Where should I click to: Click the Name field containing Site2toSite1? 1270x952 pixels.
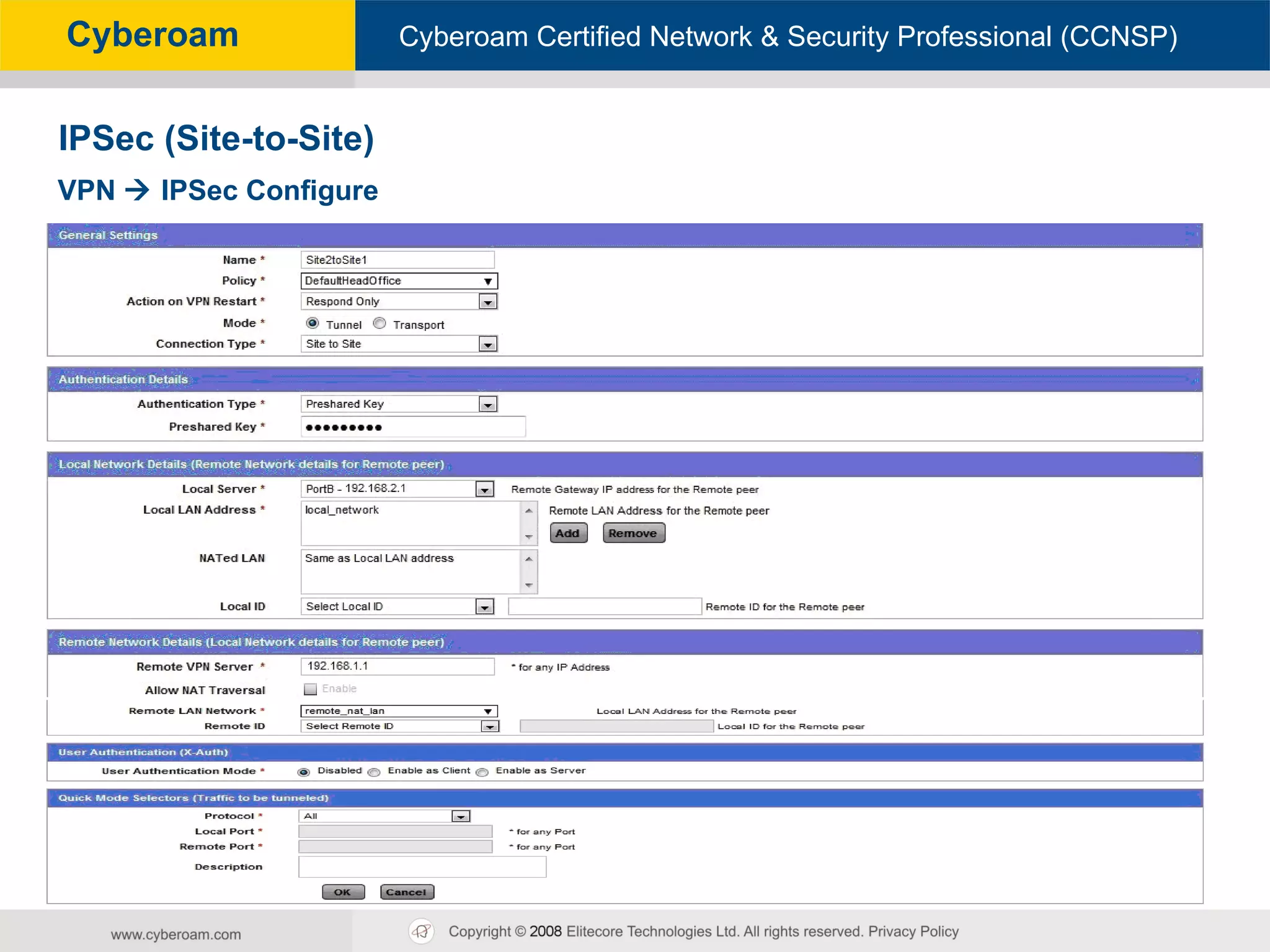[x=397, y=260]
